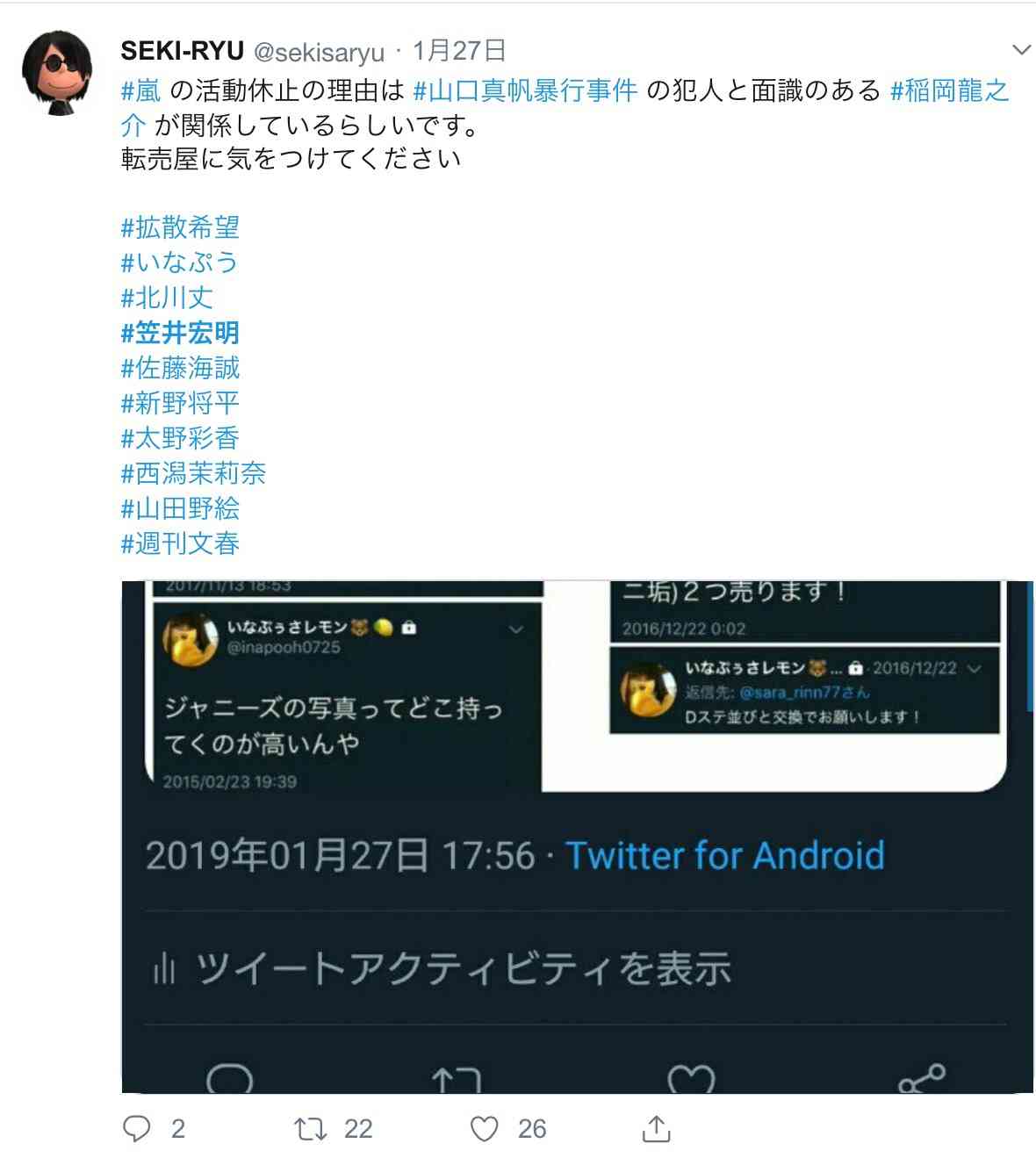
Task: Open SEKI-RYU's profile avatar
Action: pos(59,74)
